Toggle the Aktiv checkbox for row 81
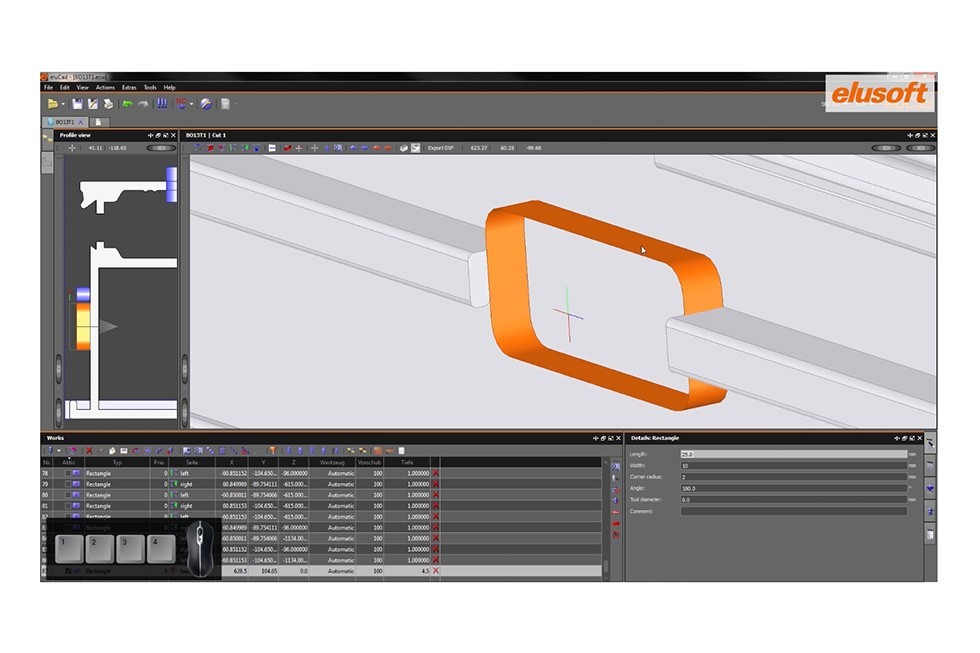Image resolution: width=980 pixels, height=653 pixels. pyautogui.click(x=68, y=506)
